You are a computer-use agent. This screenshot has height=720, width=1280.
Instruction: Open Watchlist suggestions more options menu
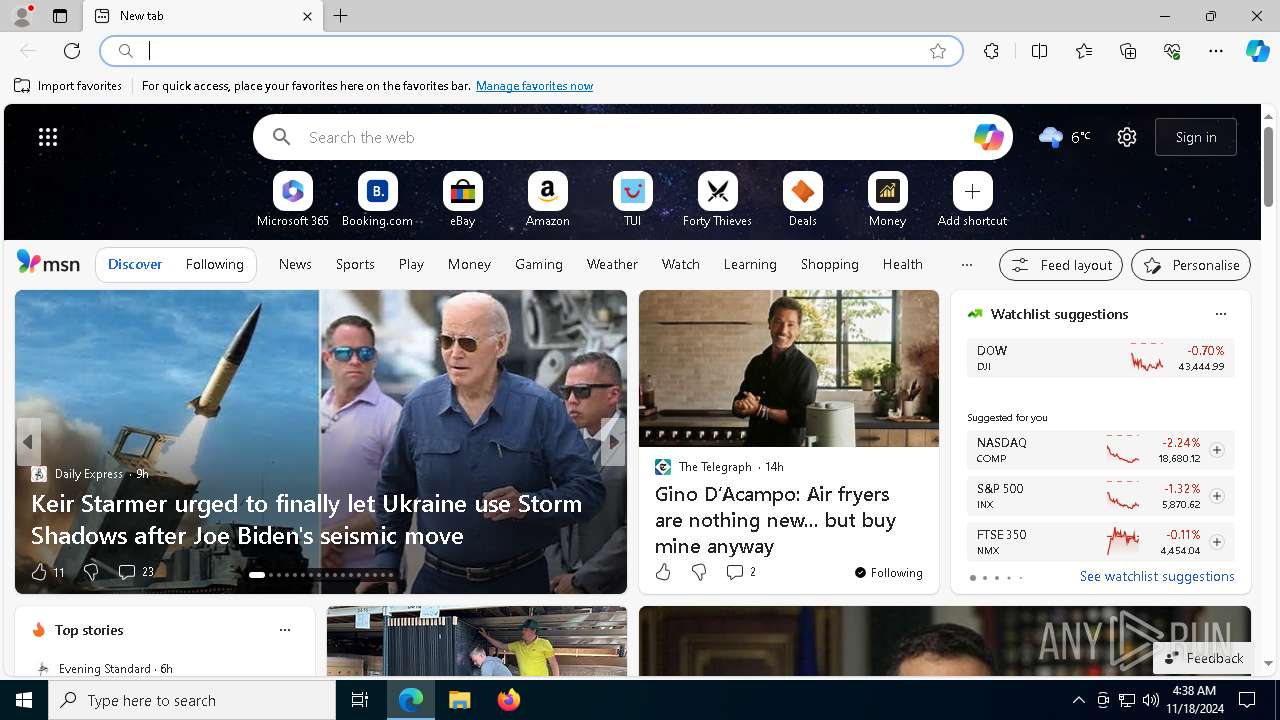[1220, 314]
